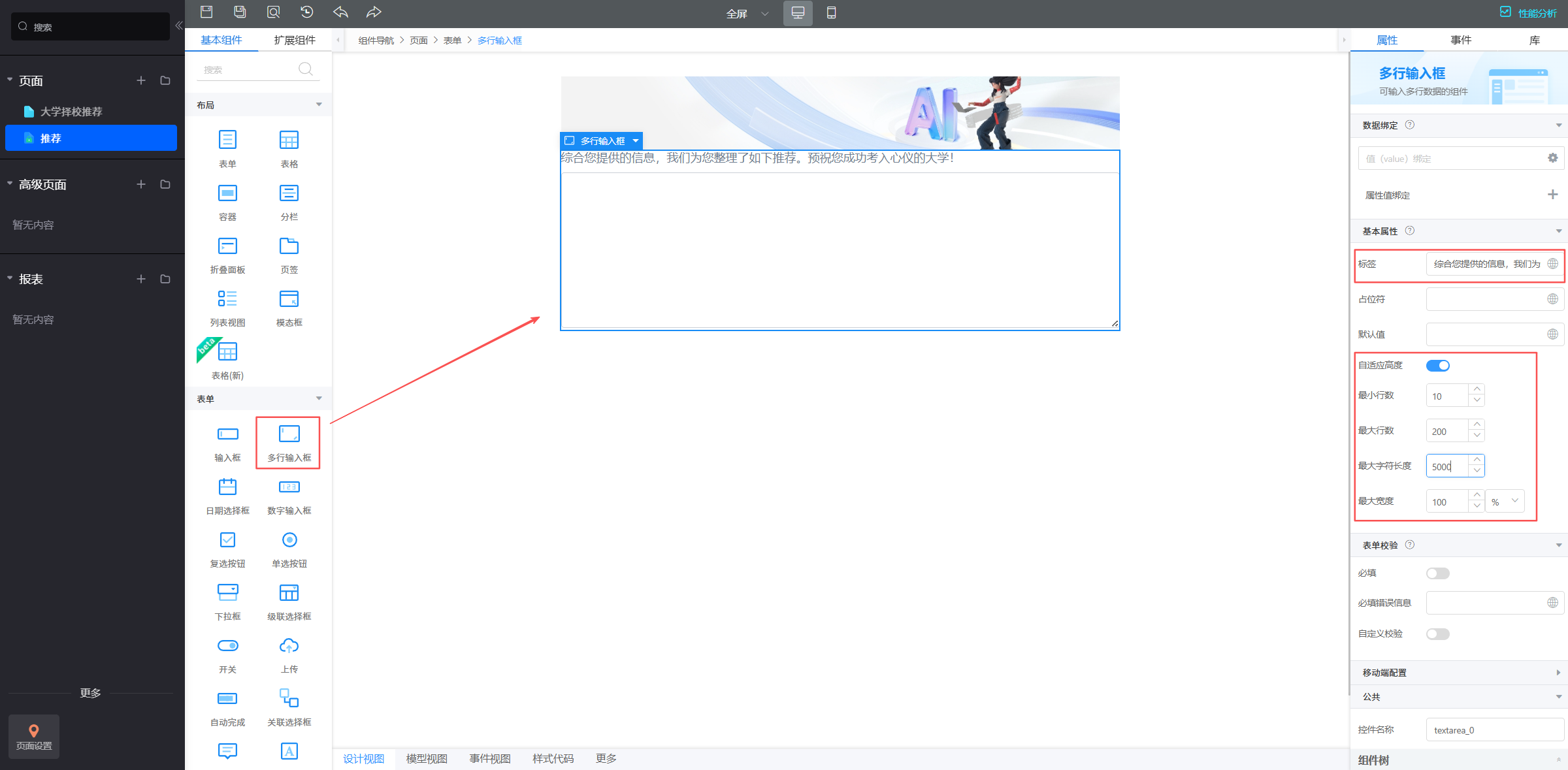
Task: Click the Undo arrow icon
Action: tap(340, 12)
